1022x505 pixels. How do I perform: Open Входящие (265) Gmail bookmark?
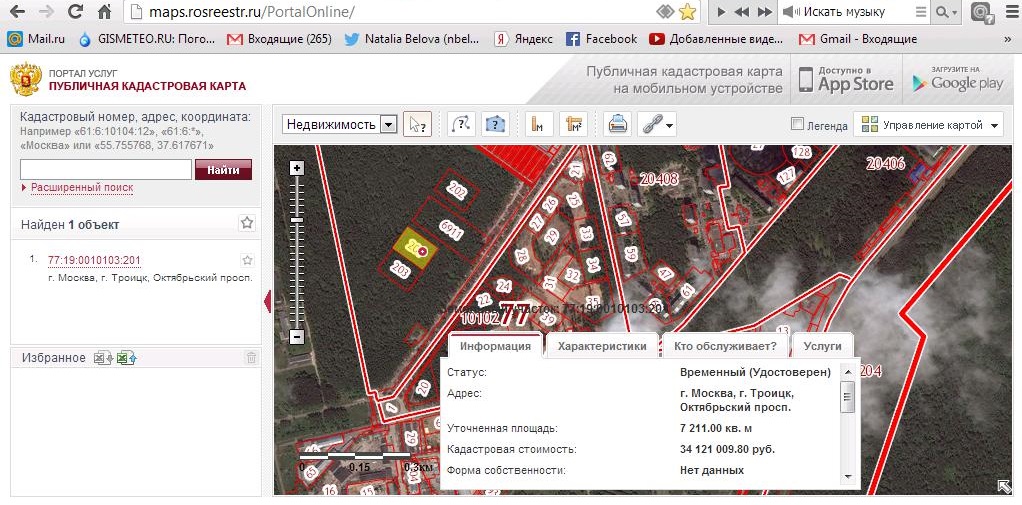pos(278,39)
